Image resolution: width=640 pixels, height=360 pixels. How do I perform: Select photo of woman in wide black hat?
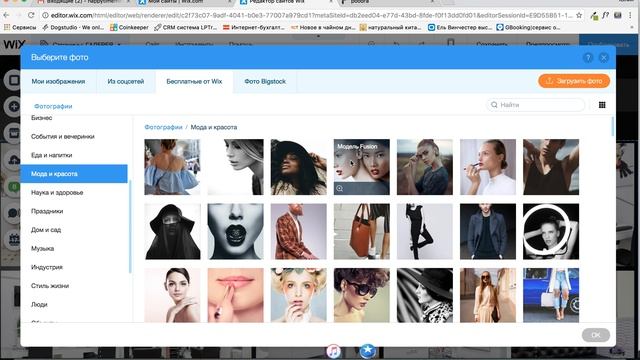pos(298,167)
